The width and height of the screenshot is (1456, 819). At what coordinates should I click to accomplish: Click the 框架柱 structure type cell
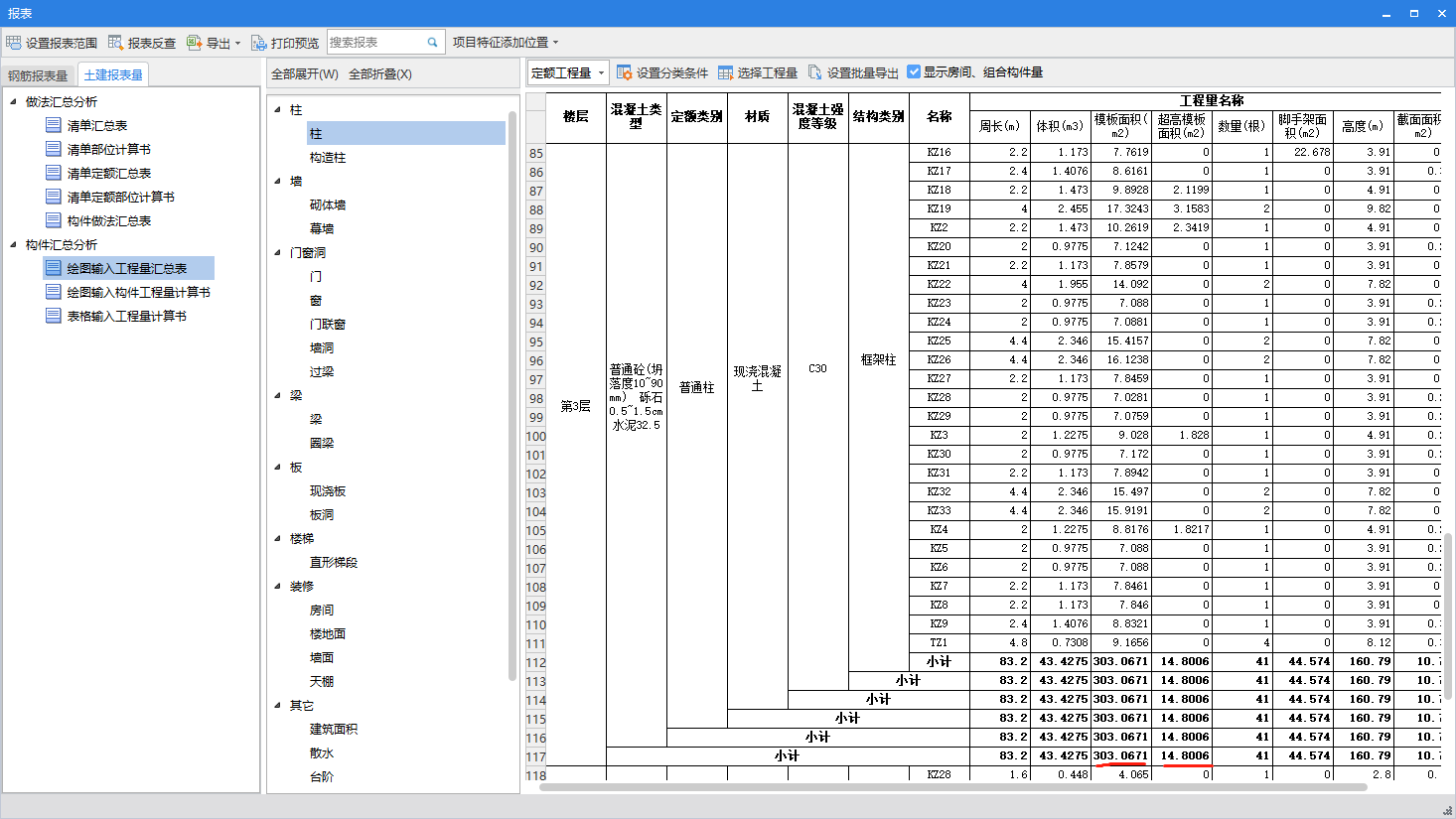[878, 359]
